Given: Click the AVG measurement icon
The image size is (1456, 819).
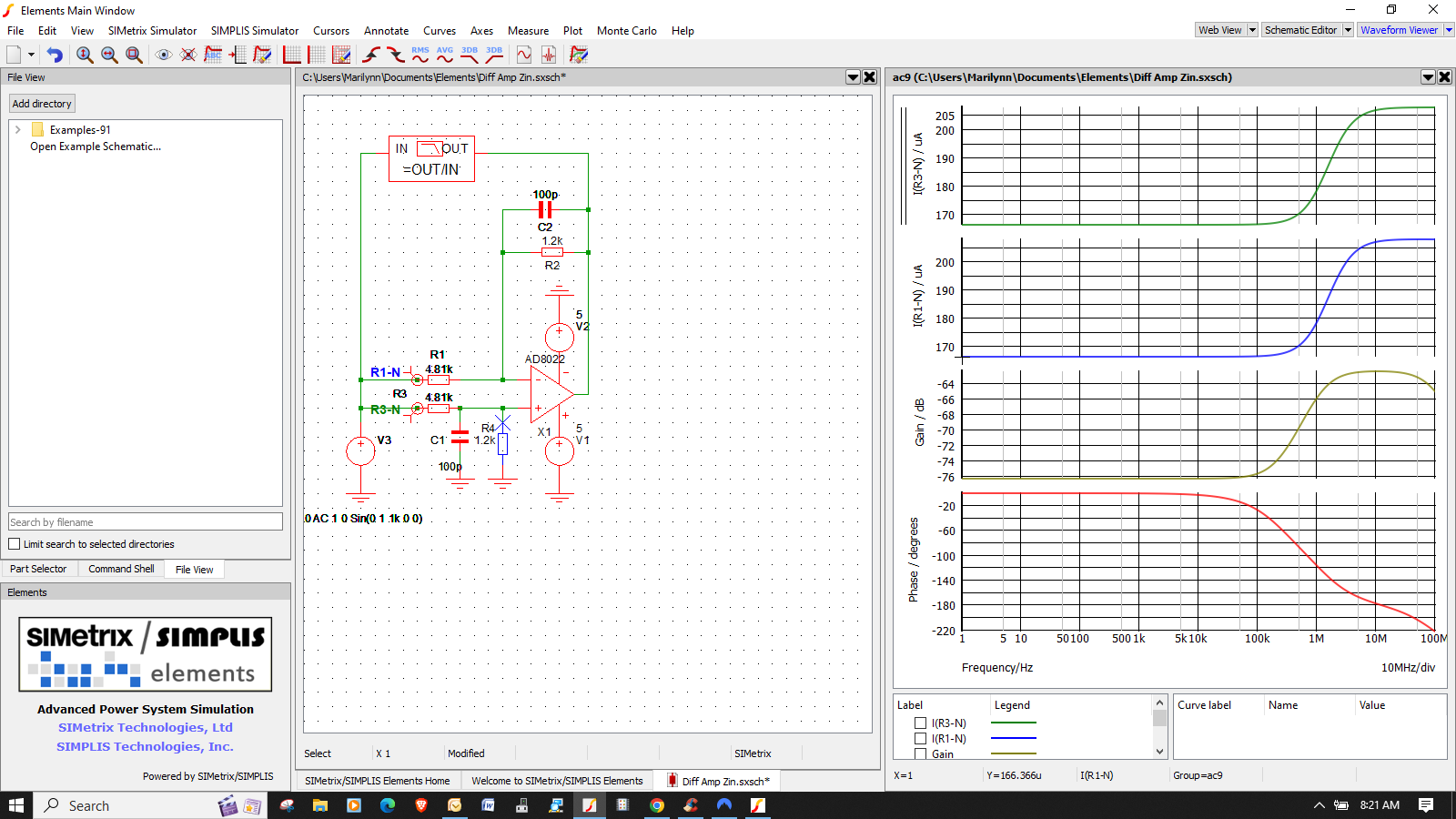Looking at the screenshot, I should click(x=445, y=55).
